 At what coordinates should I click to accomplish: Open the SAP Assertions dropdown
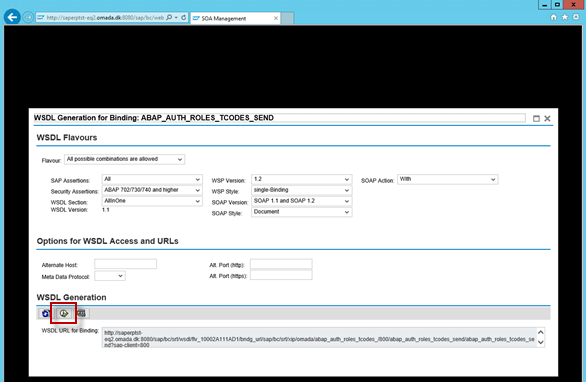(x=152, y=179)
